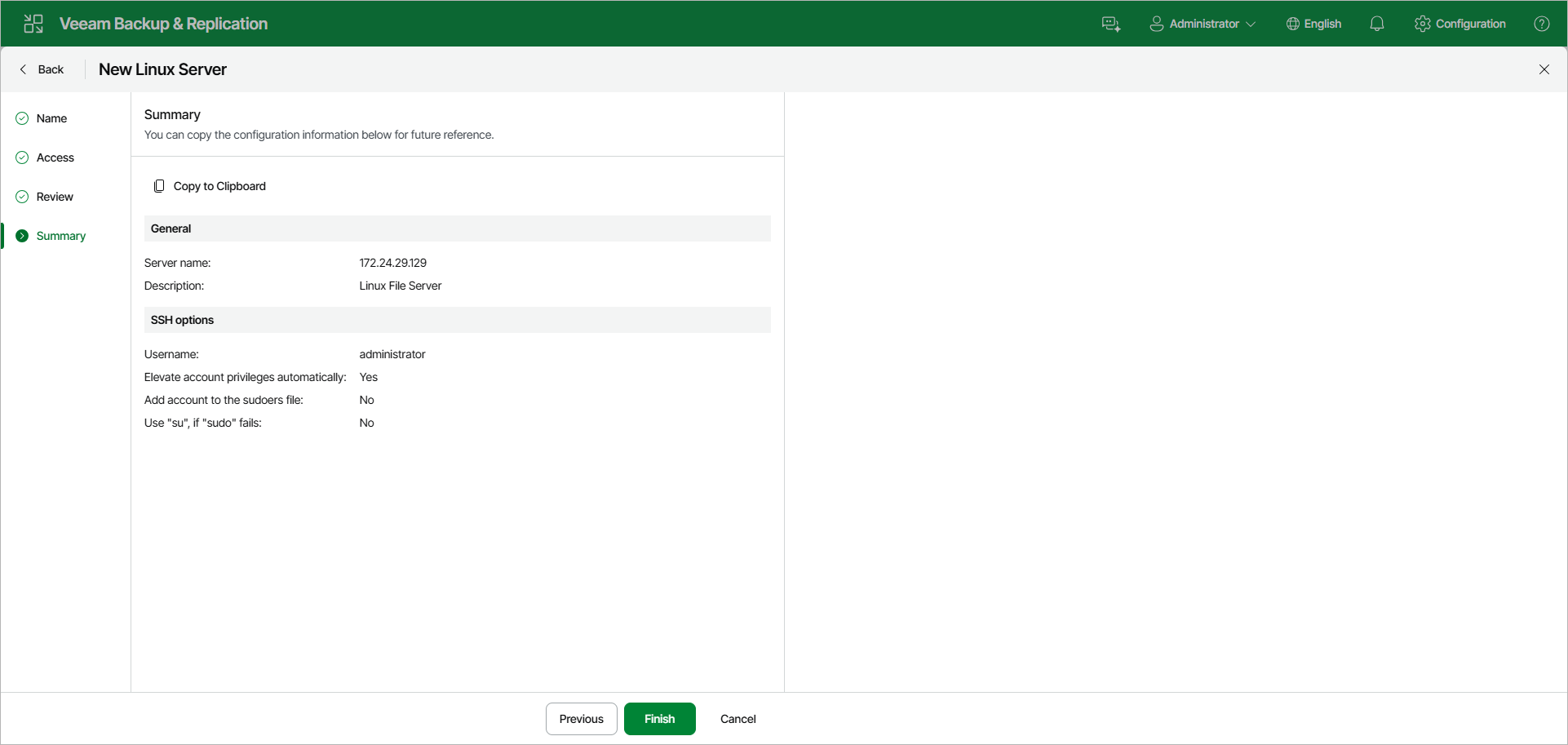1568x745 pixels.
Task: Go to the Review wizard step
Action: [55, 197]
